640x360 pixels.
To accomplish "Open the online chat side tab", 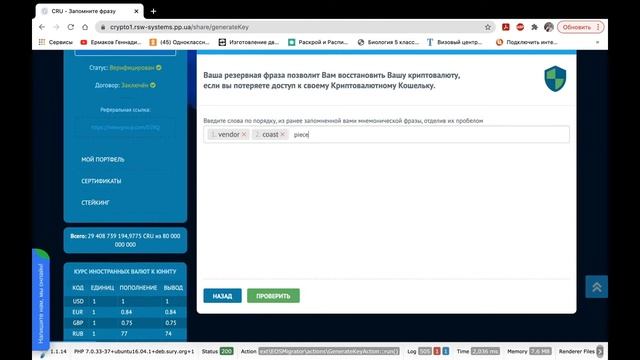I will (x=41, y=300).
